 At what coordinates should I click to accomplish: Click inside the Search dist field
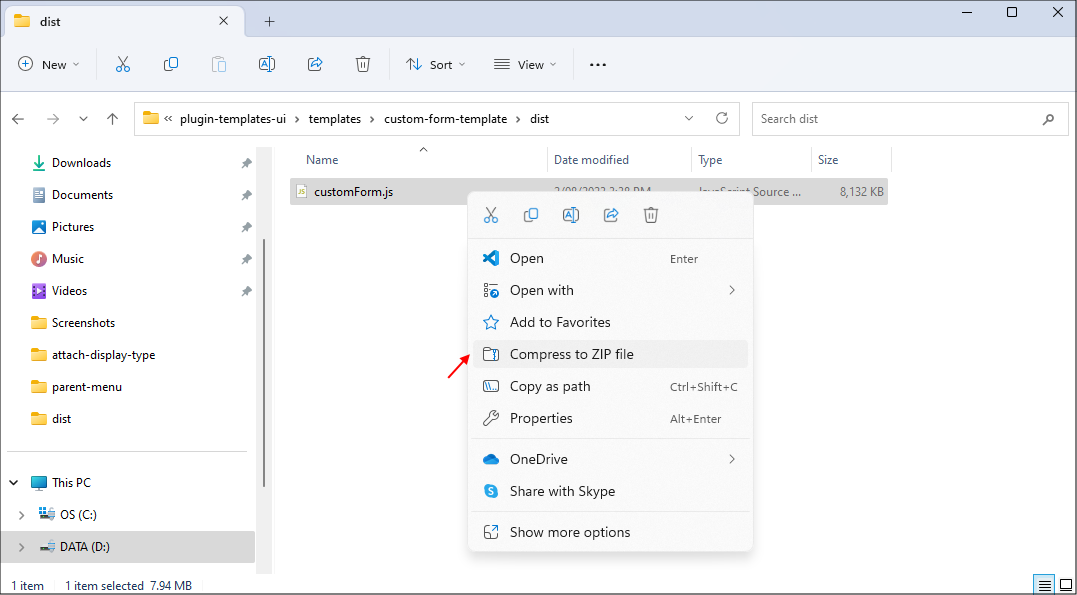tap(900, 118)
